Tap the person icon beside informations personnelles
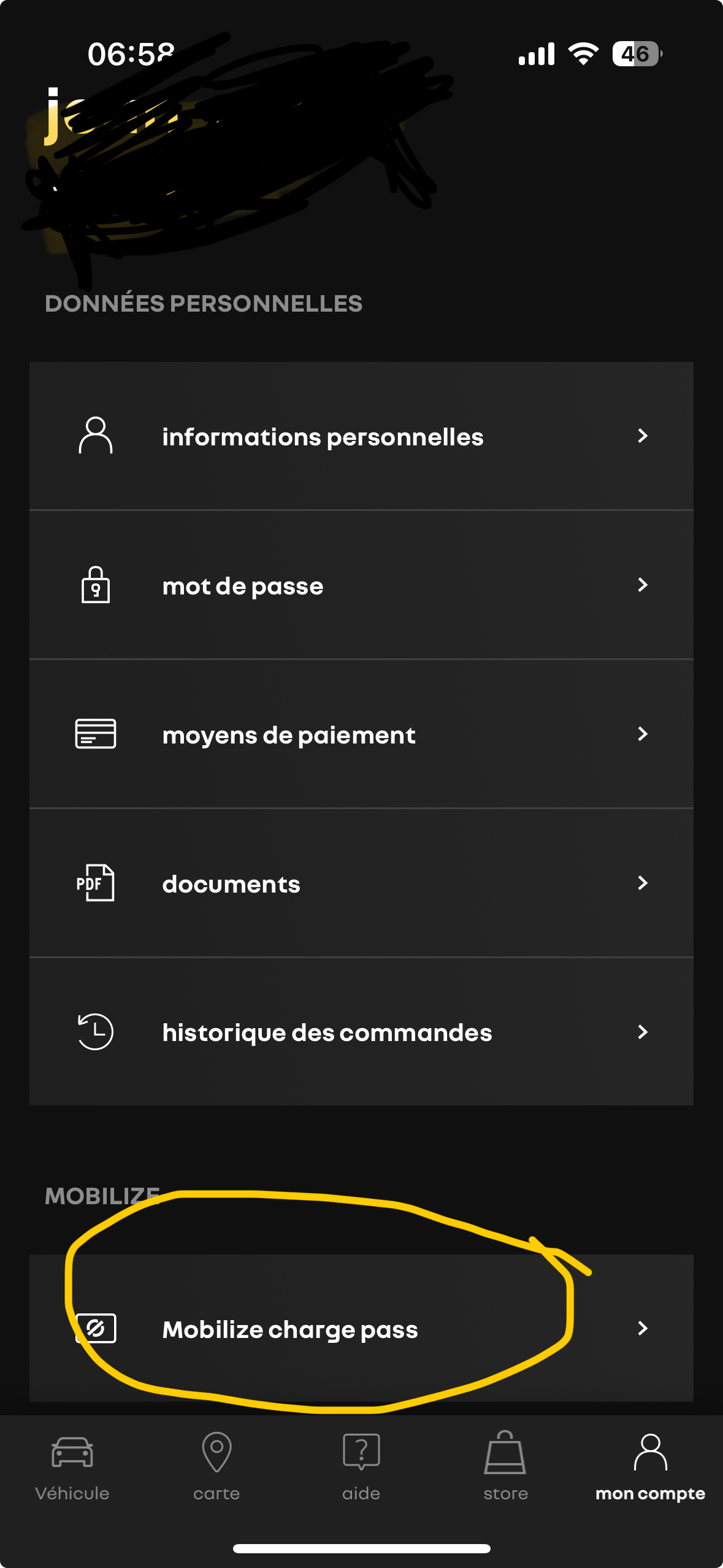Screen dimensions: 723x1568 click(x=96, y=436)
